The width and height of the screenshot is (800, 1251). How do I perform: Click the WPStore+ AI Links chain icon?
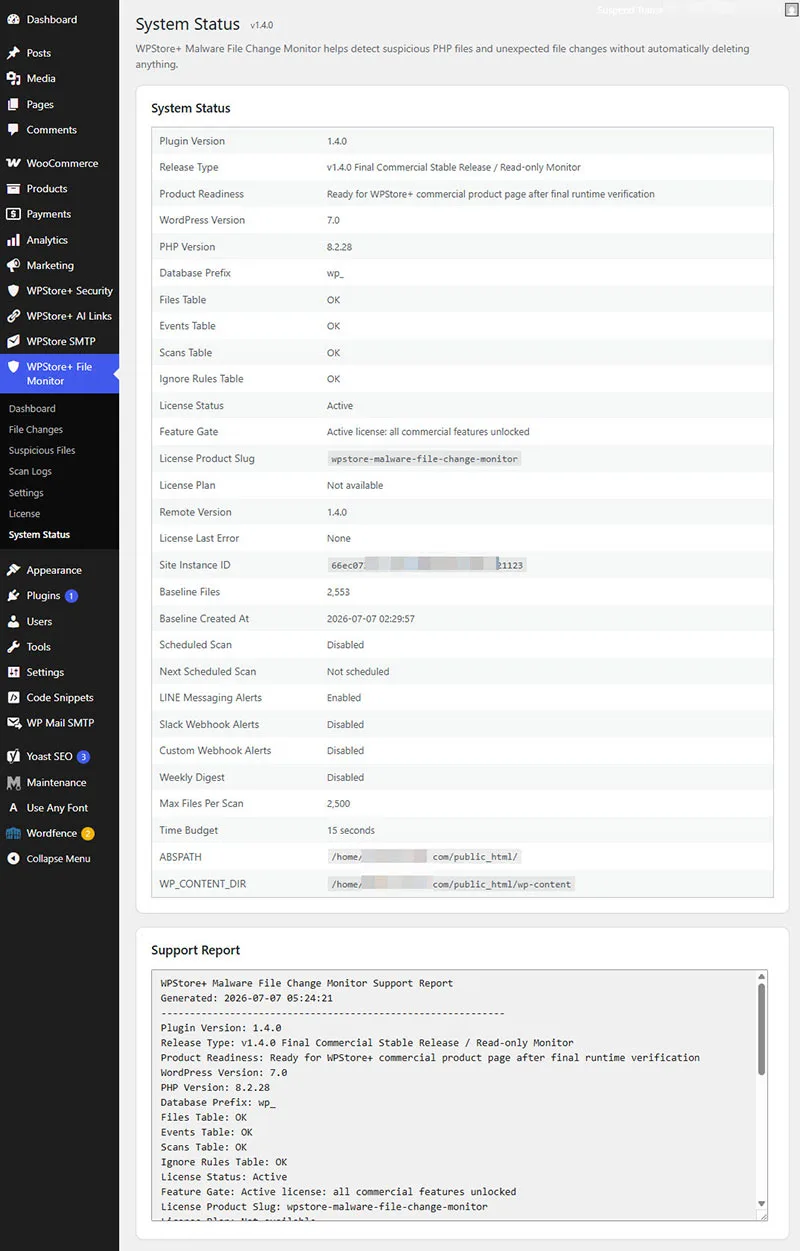pyautogui.click(x=13, y=316)
